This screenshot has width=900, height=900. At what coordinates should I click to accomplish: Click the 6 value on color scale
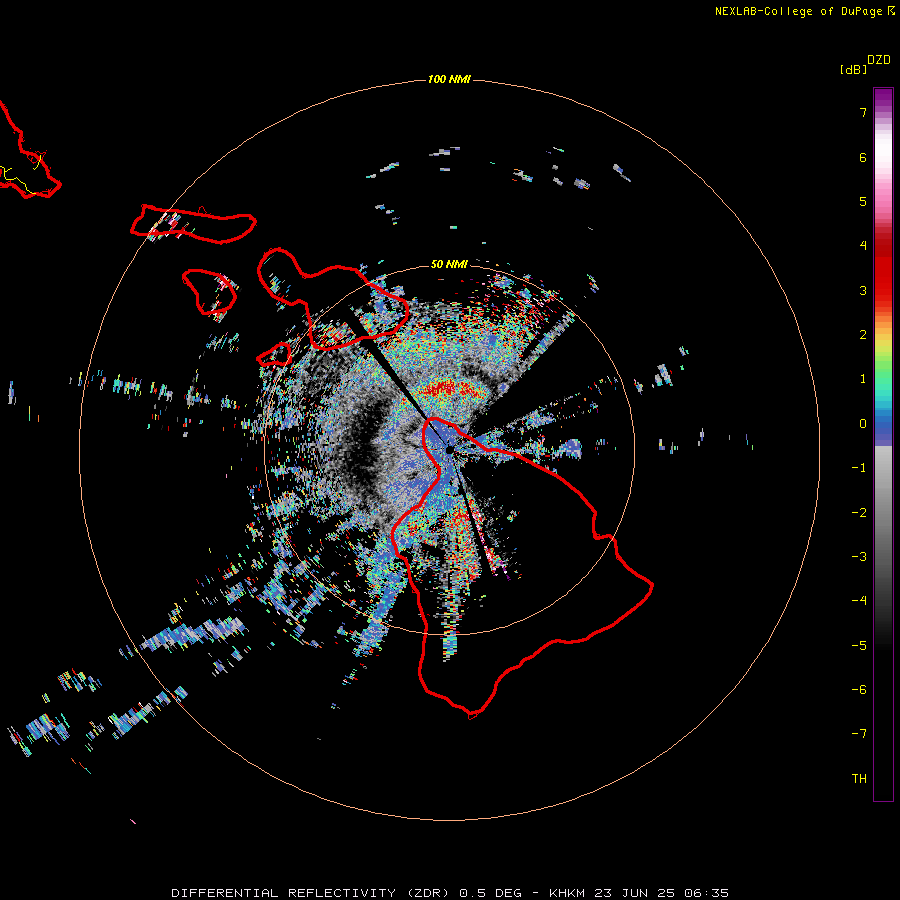point(863,157)
